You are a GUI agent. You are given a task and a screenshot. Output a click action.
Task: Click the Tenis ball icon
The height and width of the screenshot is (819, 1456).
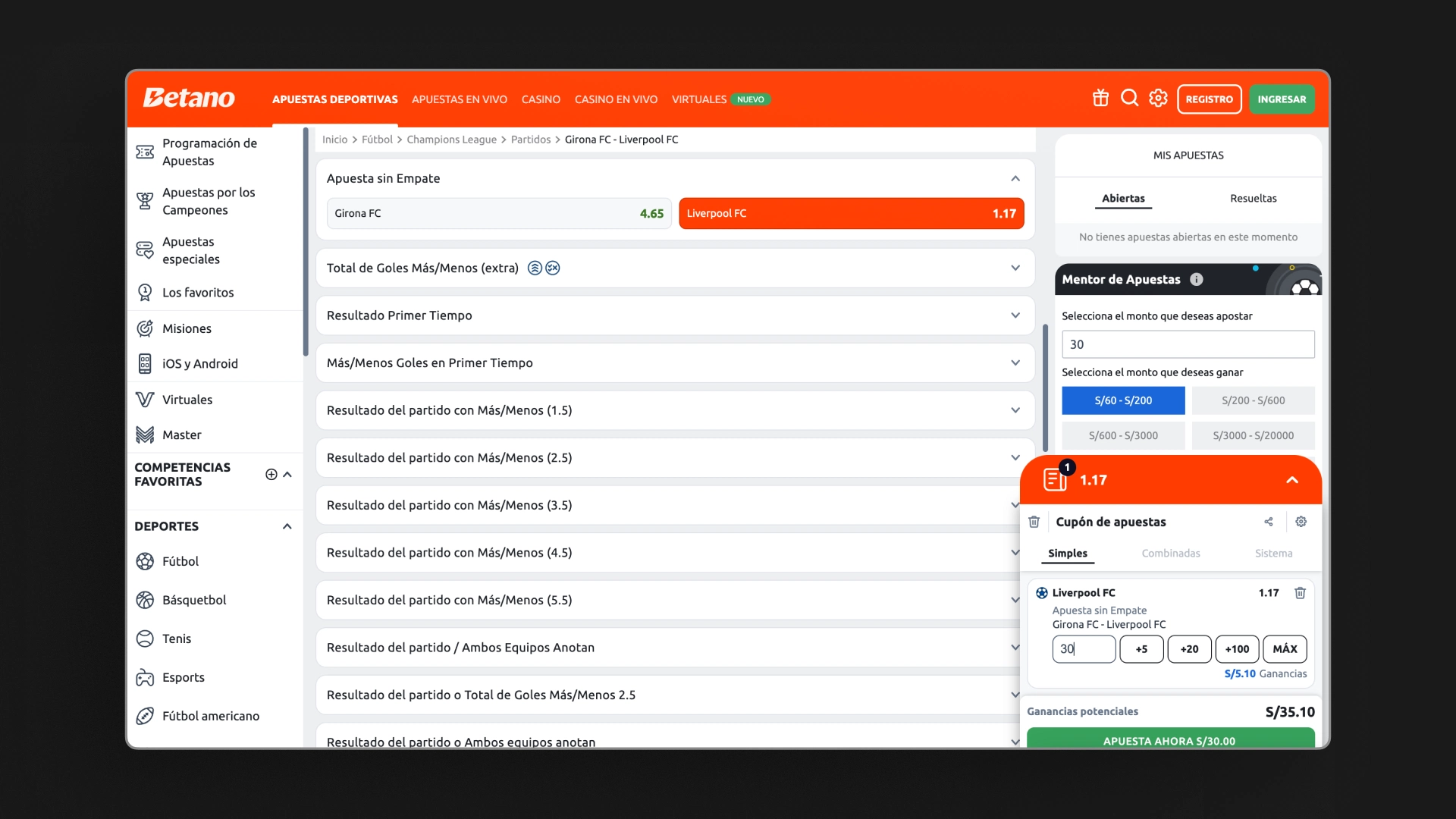145,639
